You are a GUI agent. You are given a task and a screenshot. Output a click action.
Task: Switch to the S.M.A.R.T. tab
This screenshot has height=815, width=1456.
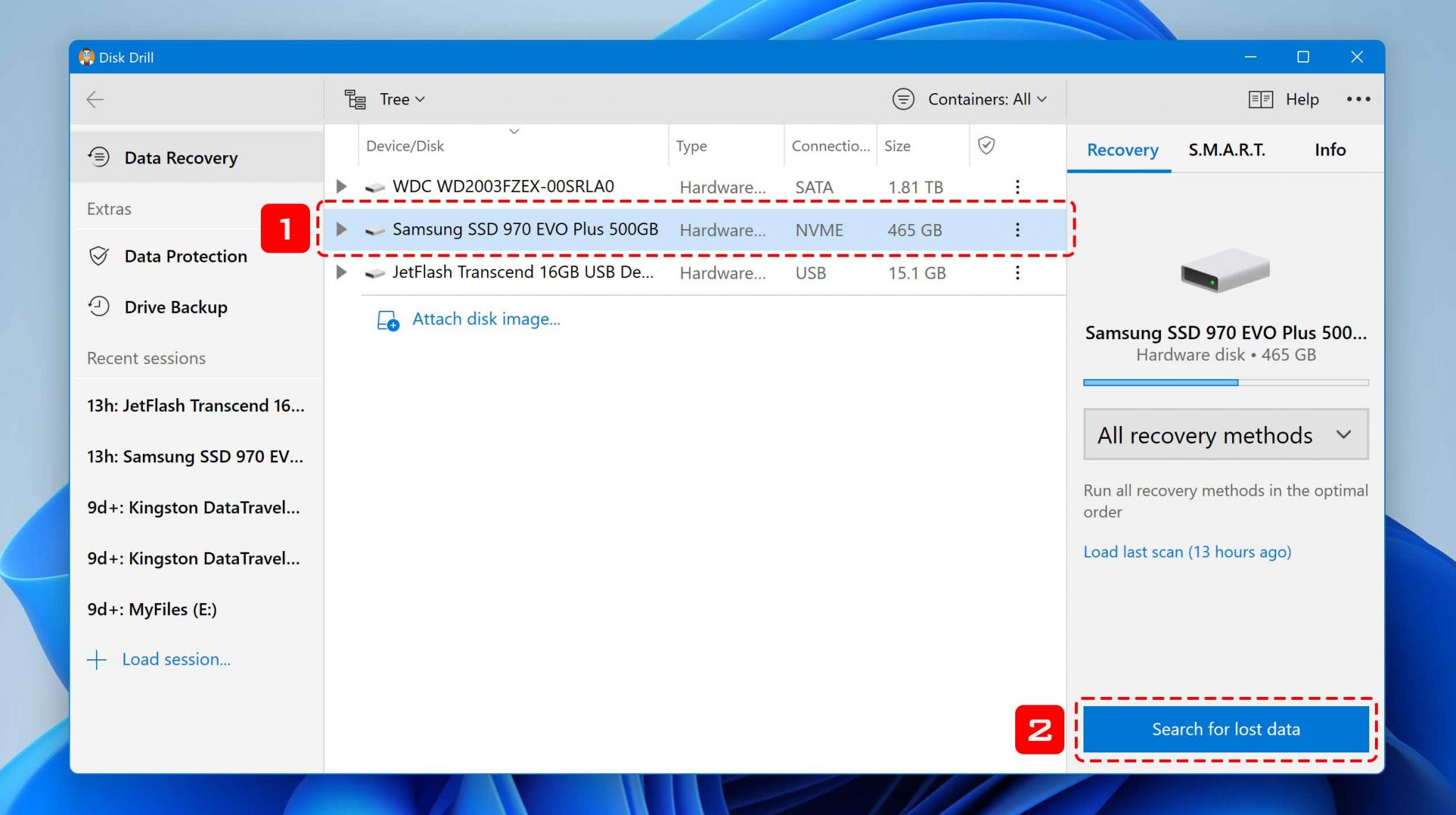click(1226, 150)
